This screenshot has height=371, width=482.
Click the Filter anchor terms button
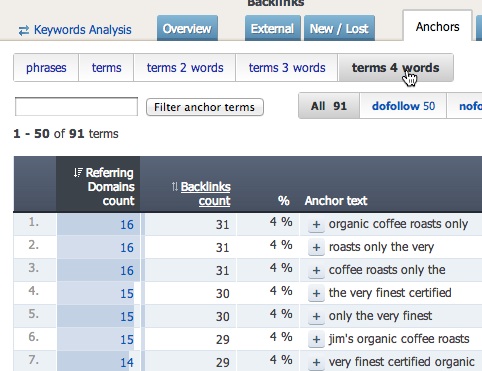pyautogui.click(x=205, y=107)
